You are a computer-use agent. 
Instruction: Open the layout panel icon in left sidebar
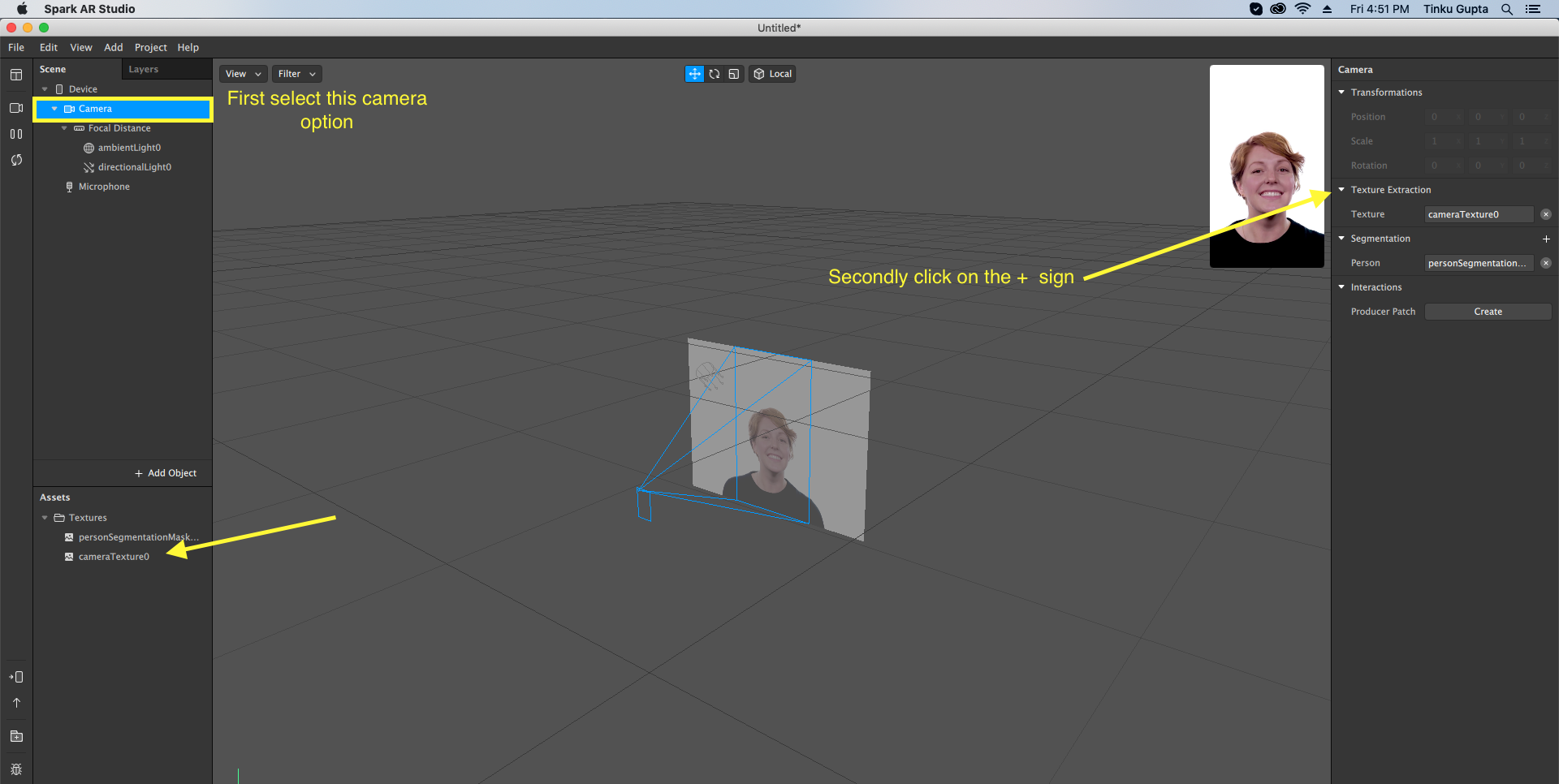16,75
